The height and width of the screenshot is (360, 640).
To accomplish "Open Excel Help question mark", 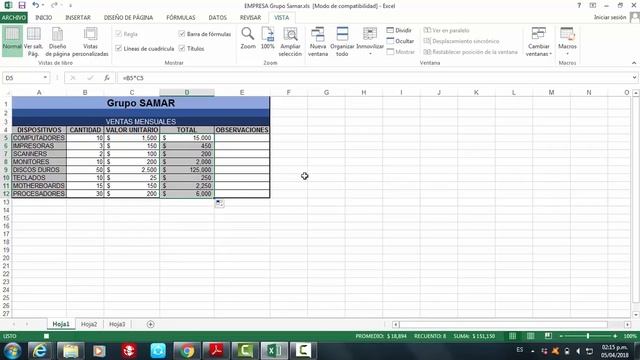I will click(579, 5).
